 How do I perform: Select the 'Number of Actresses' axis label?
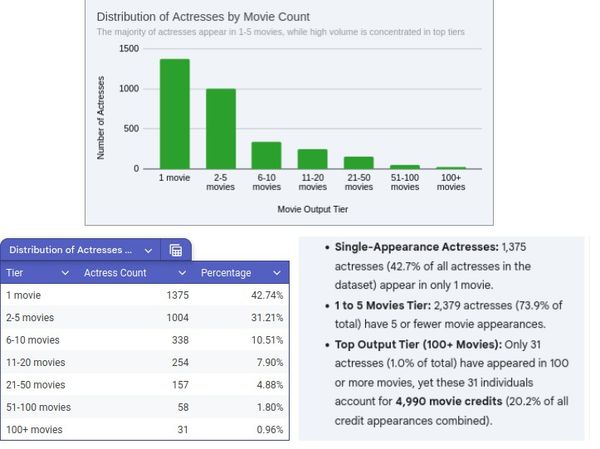click(x=101, y=118)
